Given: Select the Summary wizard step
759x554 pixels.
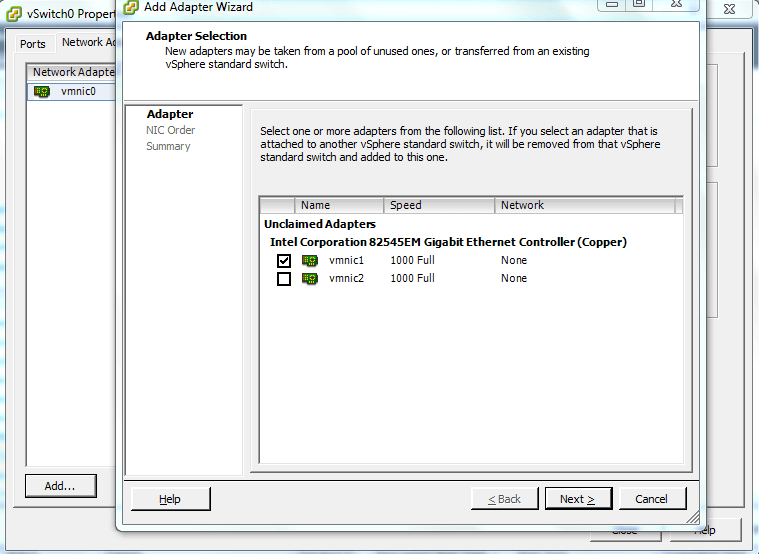Looking at the screenshot, I should pyautogui.click(x=168, y=146).
